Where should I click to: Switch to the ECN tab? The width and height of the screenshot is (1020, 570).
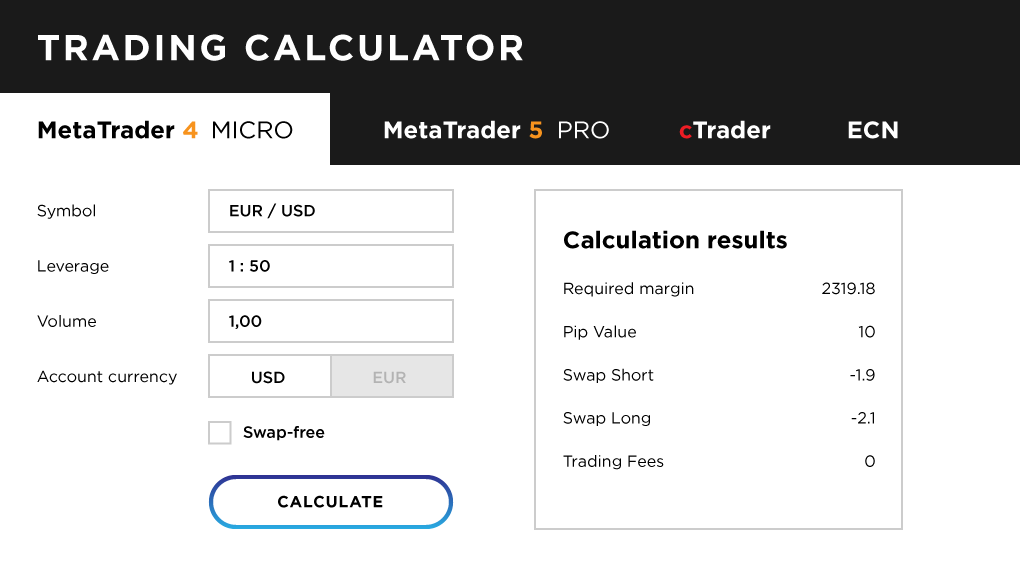[x=873, y=130]
